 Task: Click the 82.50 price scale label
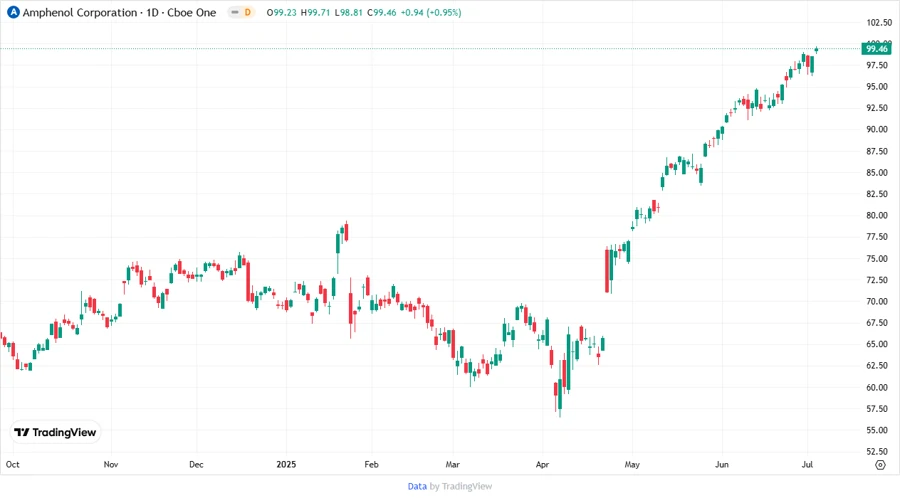pos(877,194)
